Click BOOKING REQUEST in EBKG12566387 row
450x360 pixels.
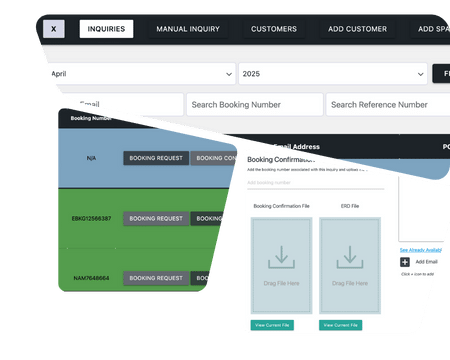pyautogui.click(x=156, y=219)
